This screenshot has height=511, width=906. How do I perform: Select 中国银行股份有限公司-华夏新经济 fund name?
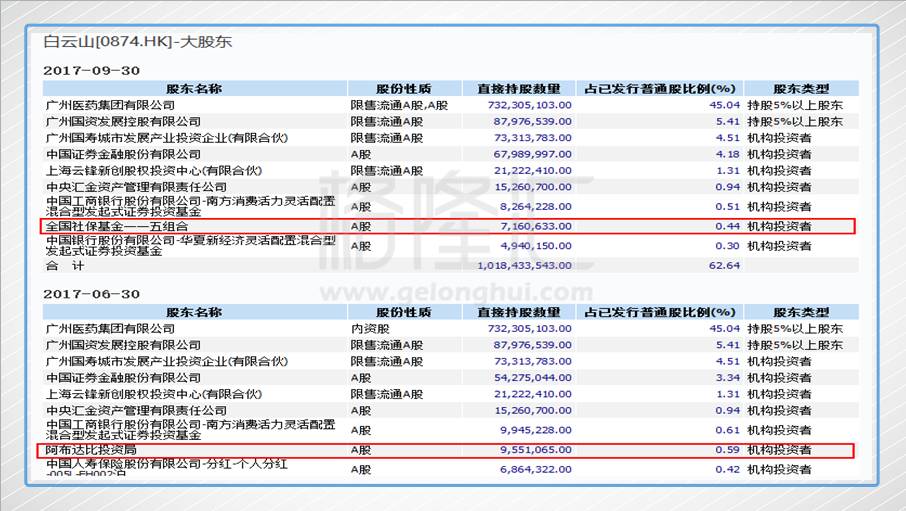tap(191, 246)
